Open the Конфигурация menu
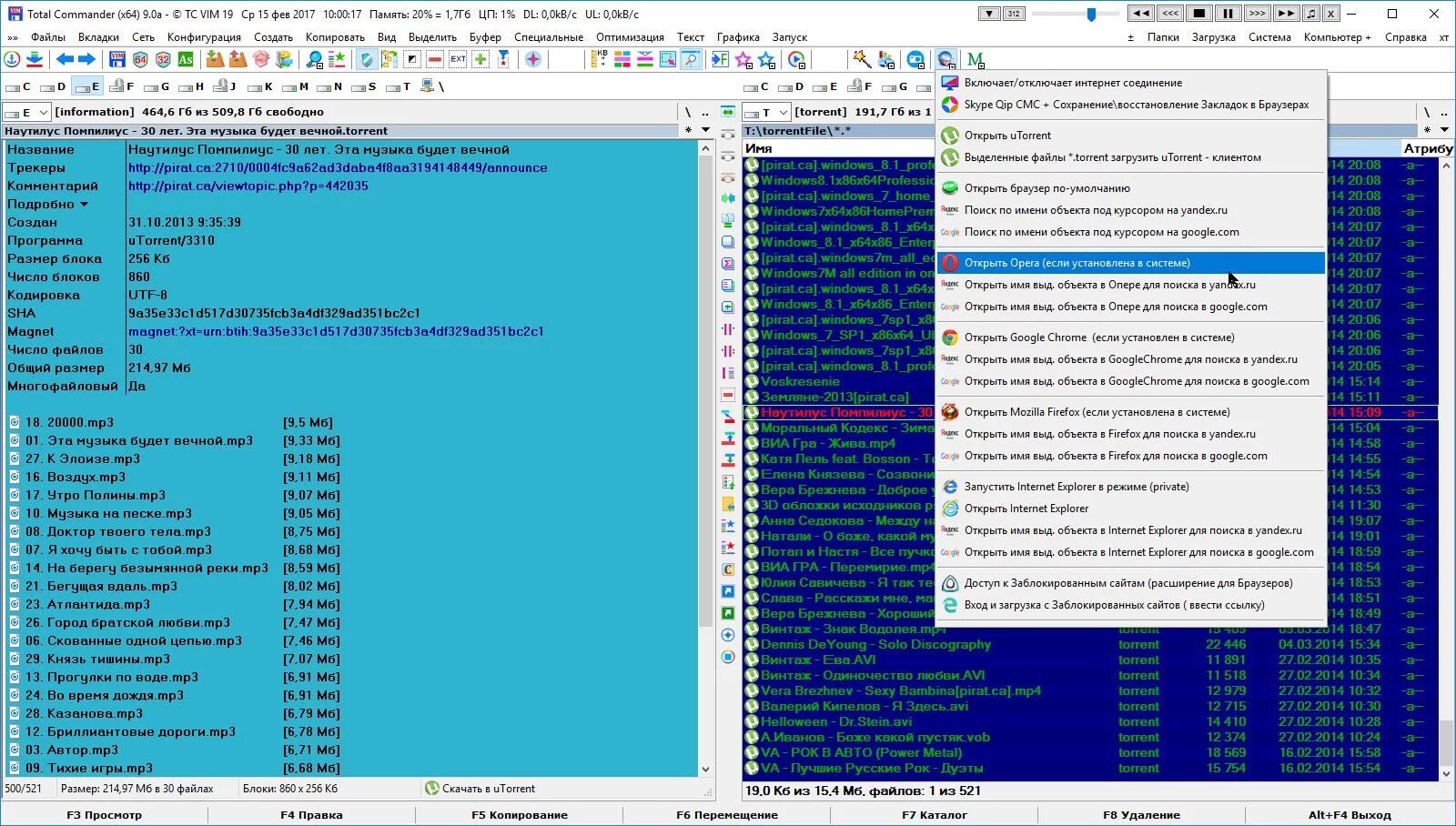The image size is (1456, 826). pyautogui.click(x=204, y=37)
